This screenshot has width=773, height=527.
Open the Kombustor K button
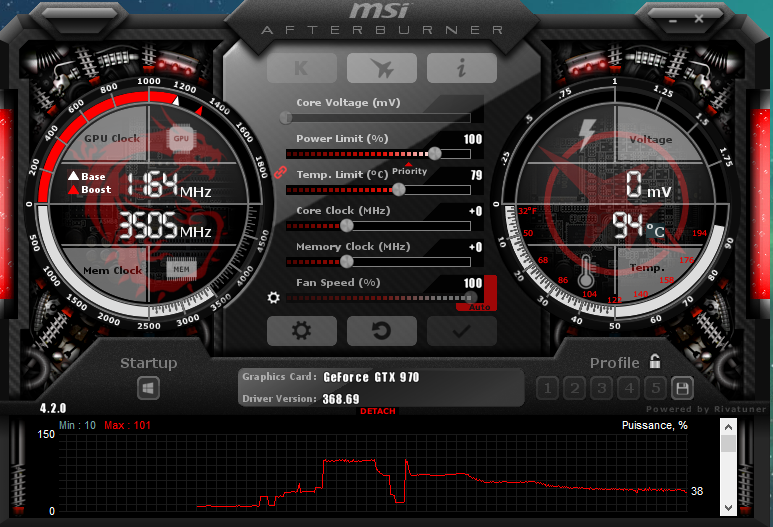coord(302,68)
